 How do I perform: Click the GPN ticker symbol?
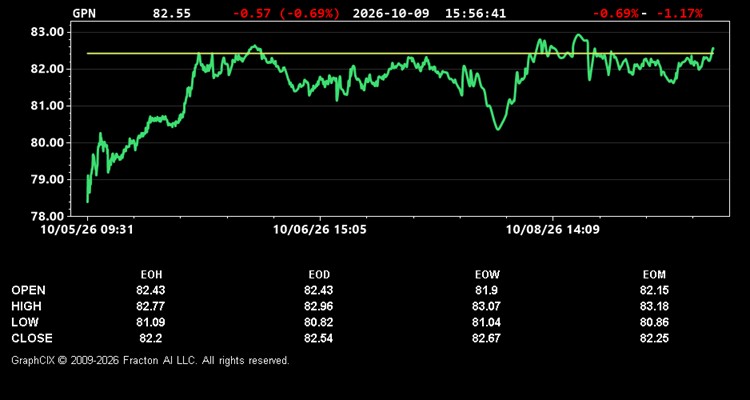pyautogui.click(x=84, y=13)
